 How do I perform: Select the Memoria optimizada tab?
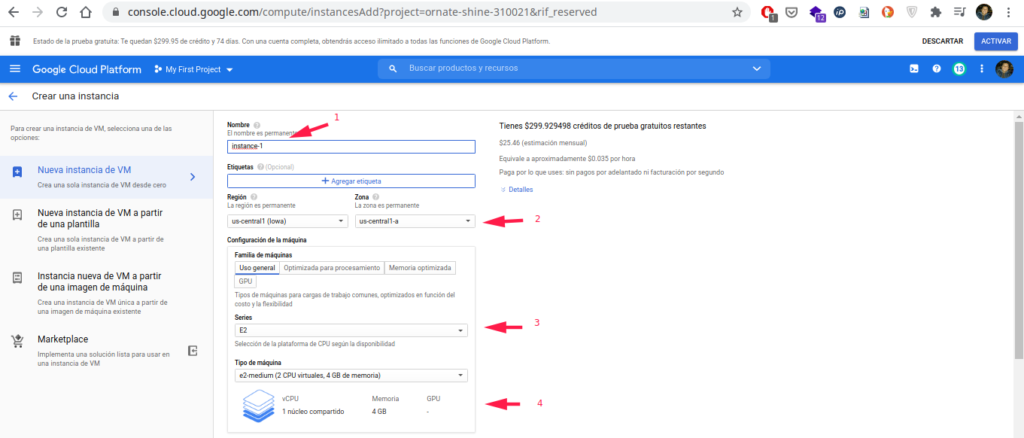coord(420,268)
